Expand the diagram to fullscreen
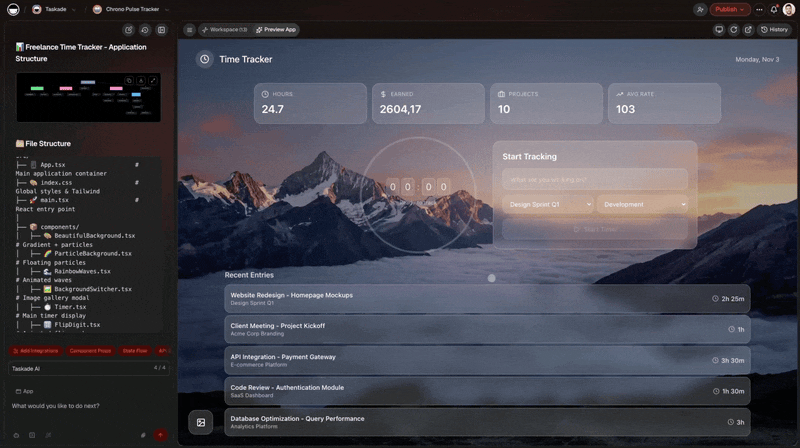800x448 pixels. pyautogui.click(x=153, y=81)
